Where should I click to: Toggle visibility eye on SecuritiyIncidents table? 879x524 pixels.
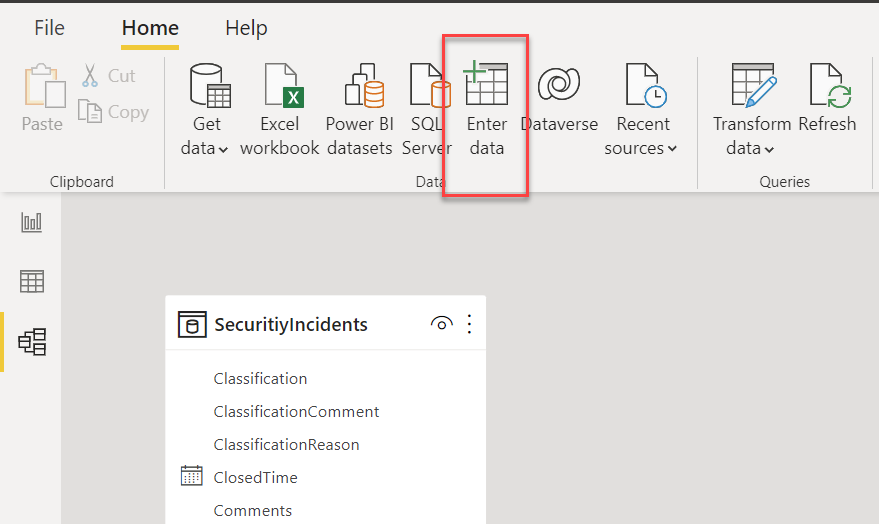tap(441, 324)
